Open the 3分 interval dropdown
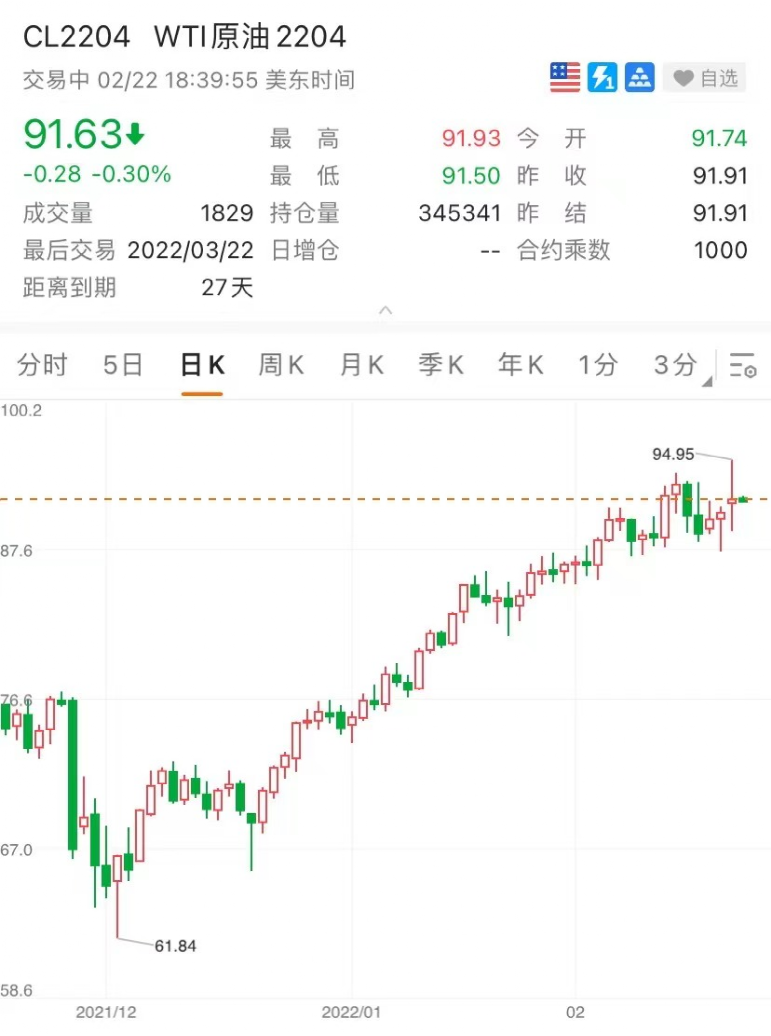 click(681, 366)
